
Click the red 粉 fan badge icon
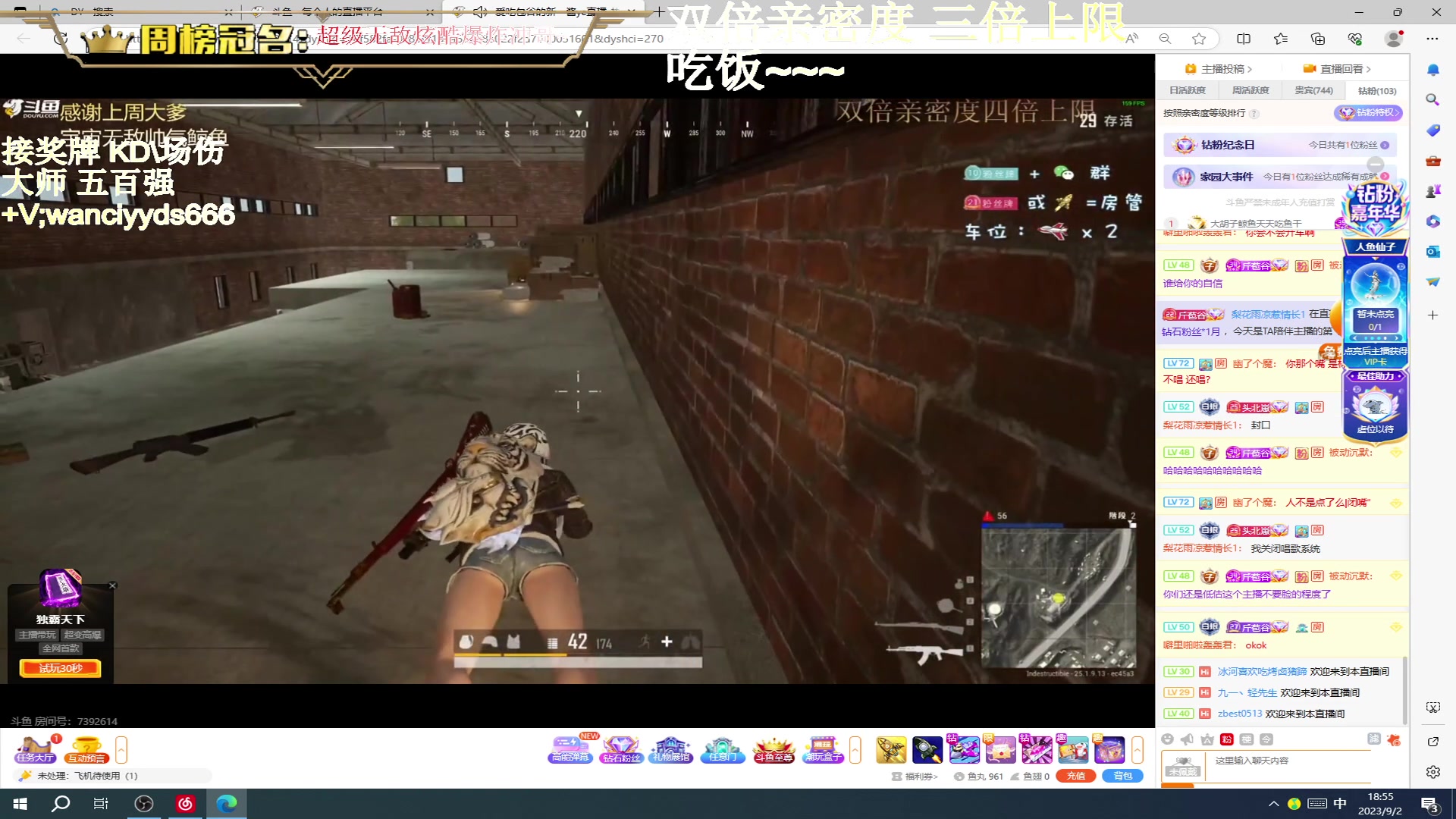[1227, 739]
